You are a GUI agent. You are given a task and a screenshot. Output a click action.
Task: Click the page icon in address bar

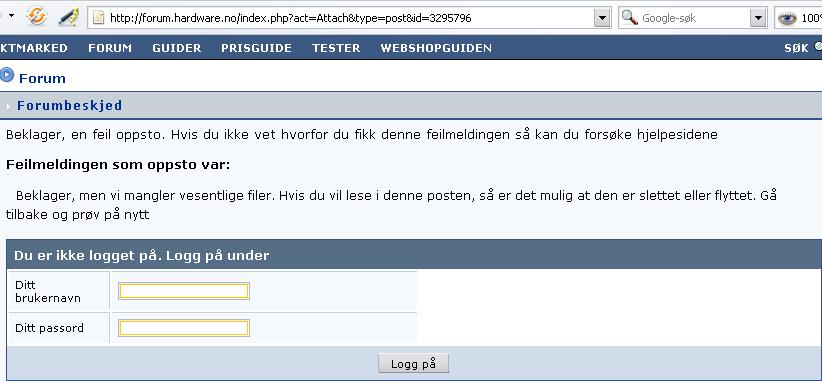tap(98, 18)
